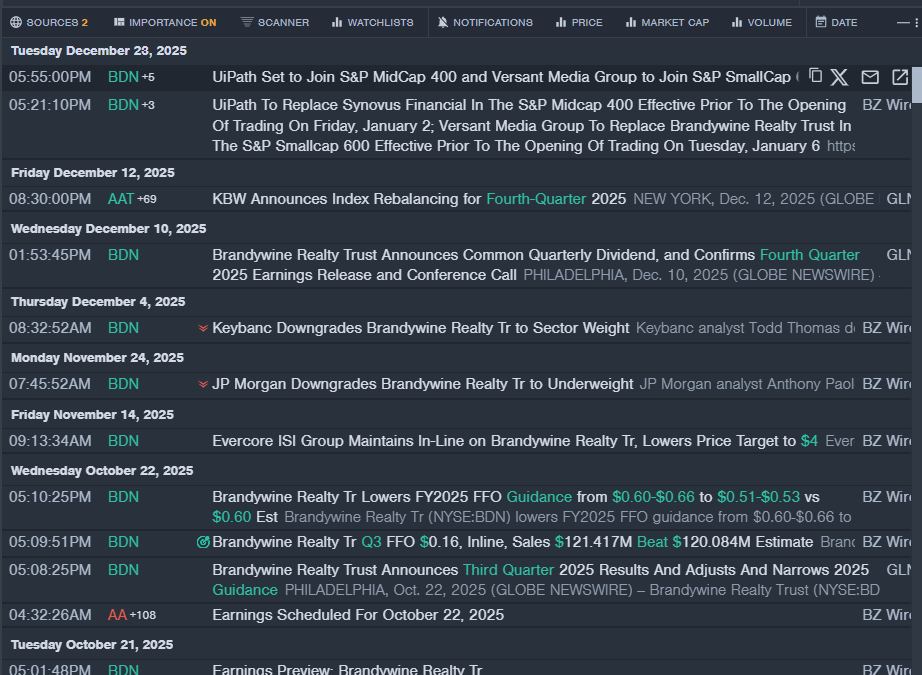Click BDN ticker on 05:09:51PM row
The image size is (922, 675).
point(123,542)
